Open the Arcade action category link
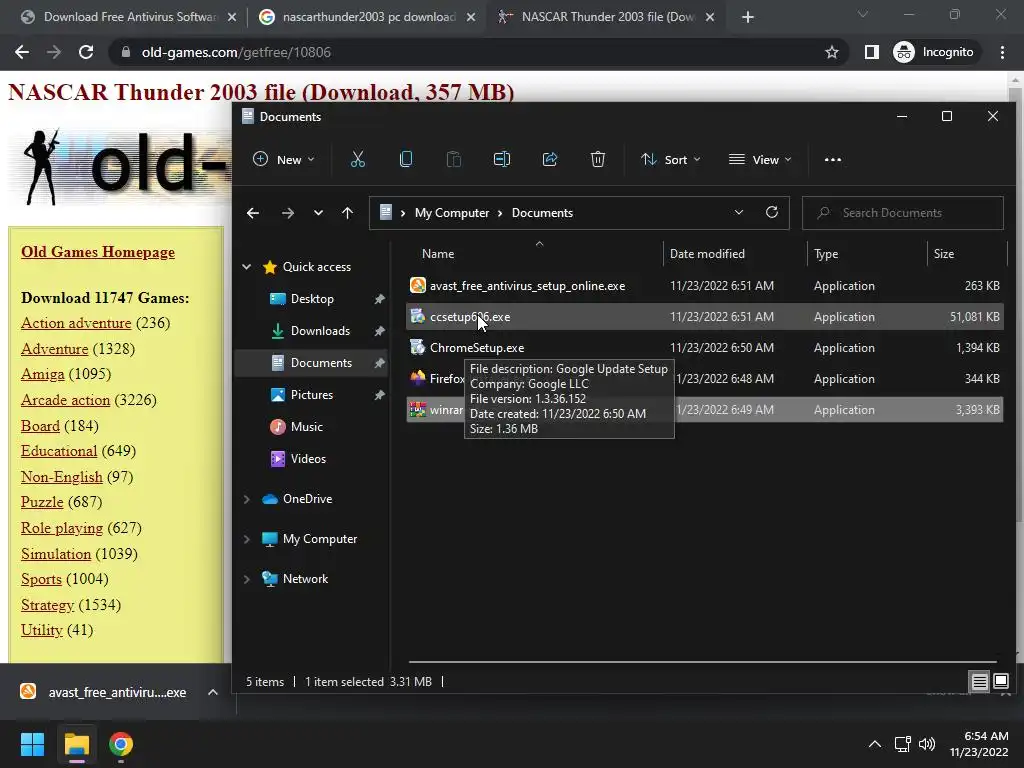Image resolution: width=1024 pixels, height=768 pixels. tap(65, 400)
